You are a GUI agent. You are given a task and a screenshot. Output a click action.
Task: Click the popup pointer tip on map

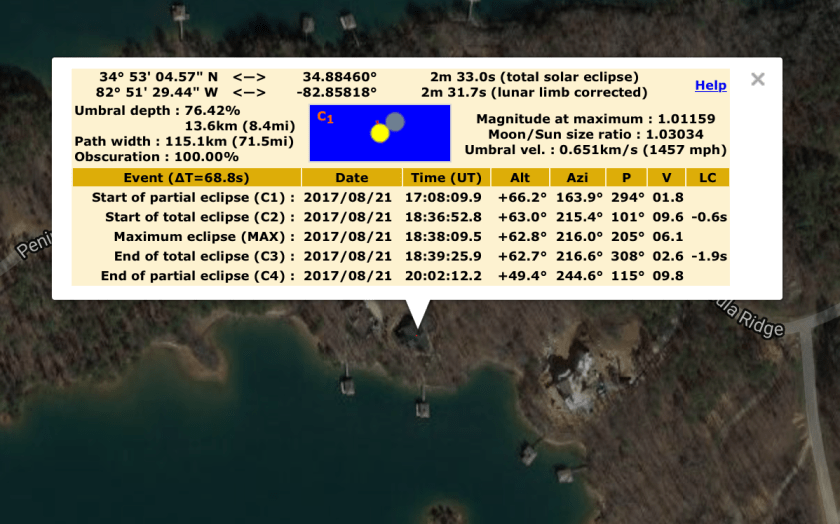(x=418, y=325)
